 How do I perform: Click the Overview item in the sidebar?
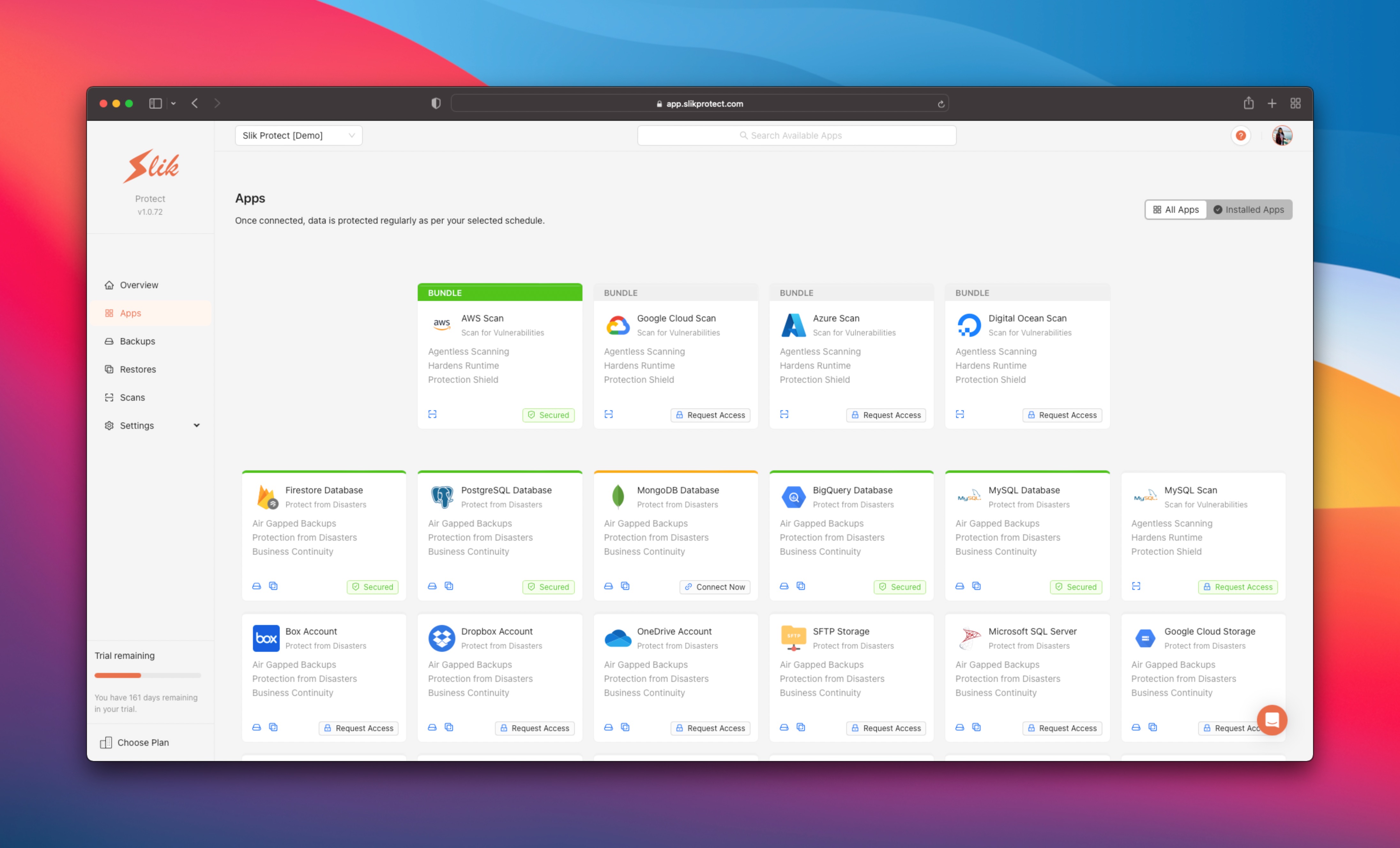pos(139,285)
